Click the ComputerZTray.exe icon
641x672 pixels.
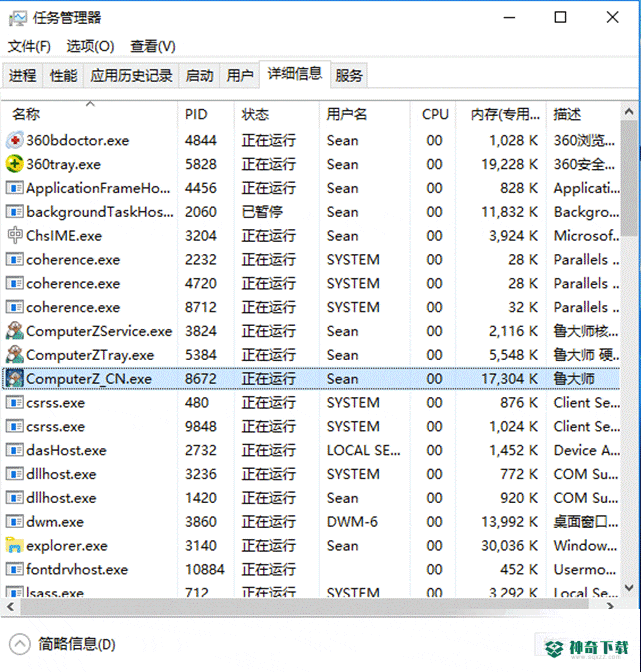coord(15,355)
